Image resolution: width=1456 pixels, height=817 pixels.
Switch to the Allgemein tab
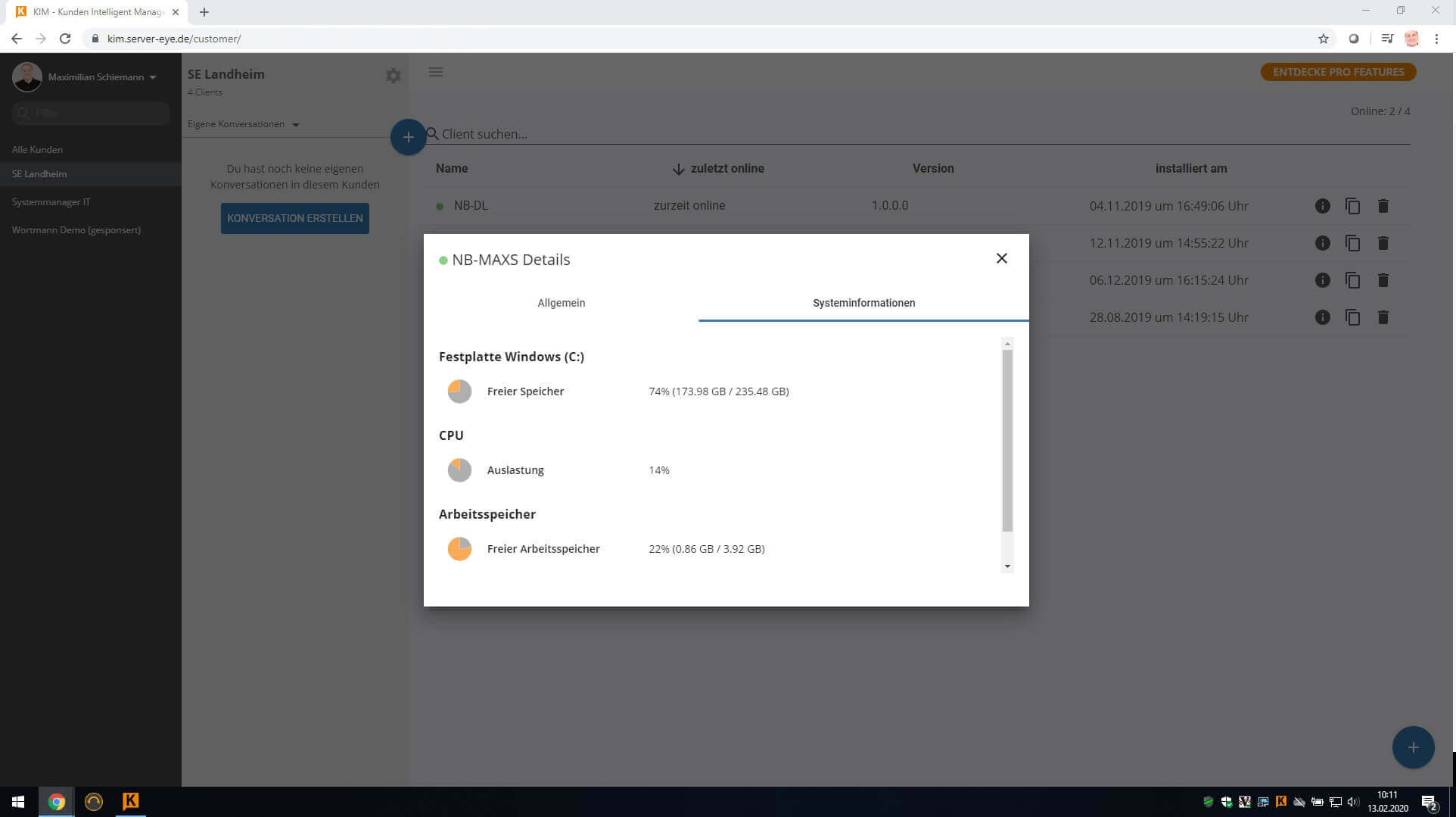pyautogui.click(x=561, y=303)
